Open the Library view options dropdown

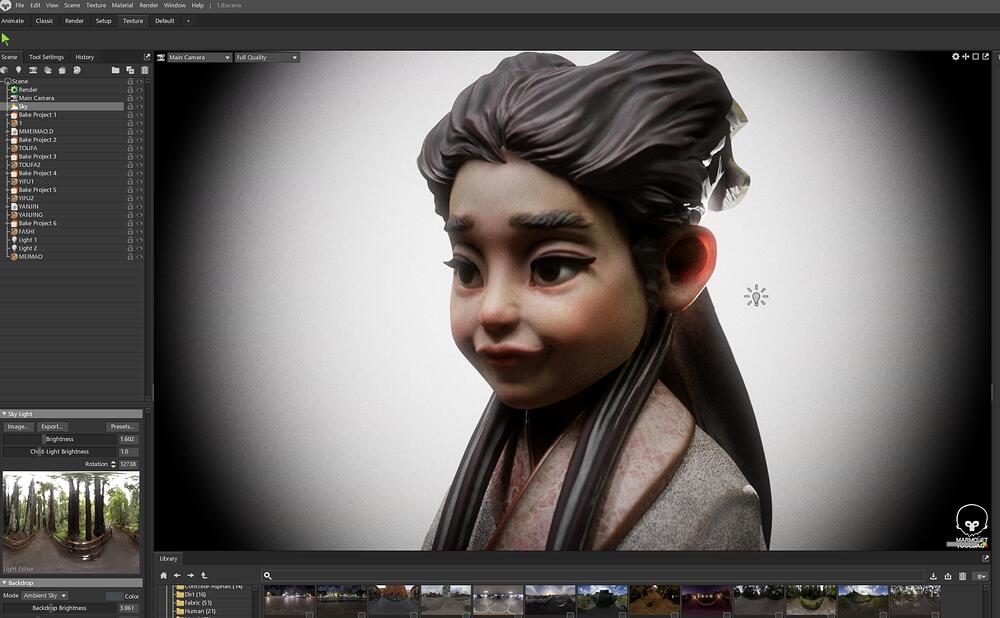click(981, 576)
